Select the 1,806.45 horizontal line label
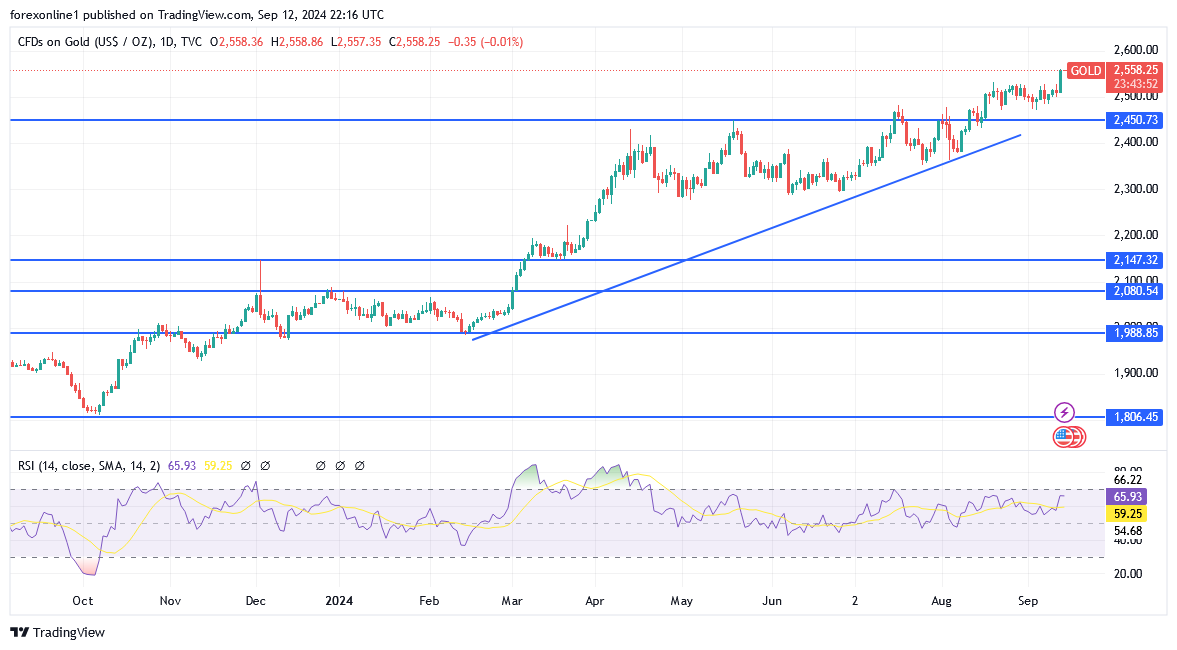1177x650 pixels. (1135, 417)
